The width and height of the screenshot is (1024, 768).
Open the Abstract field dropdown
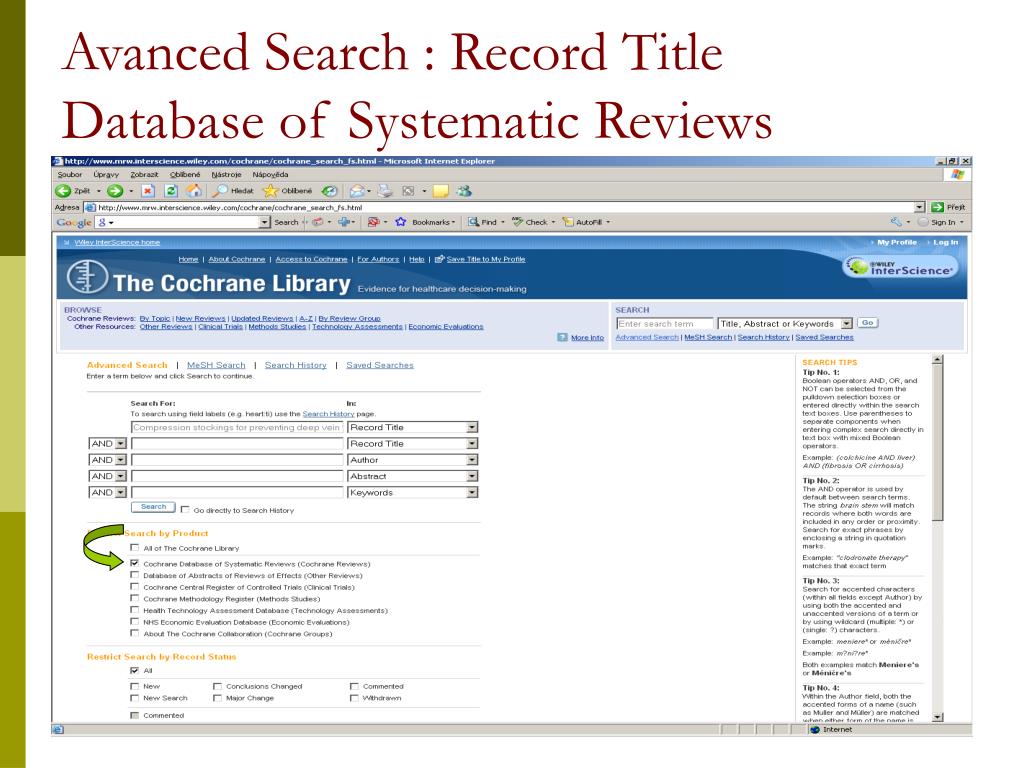[x=472, y=476]
